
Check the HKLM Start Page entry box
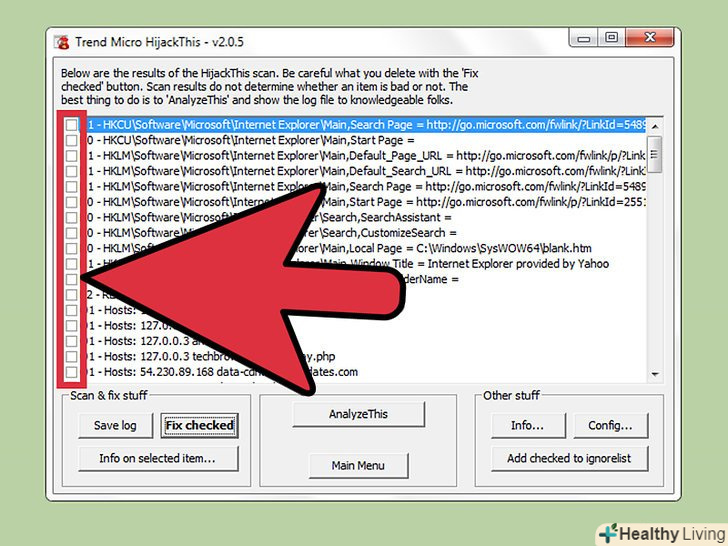click(x=71, y=202)
